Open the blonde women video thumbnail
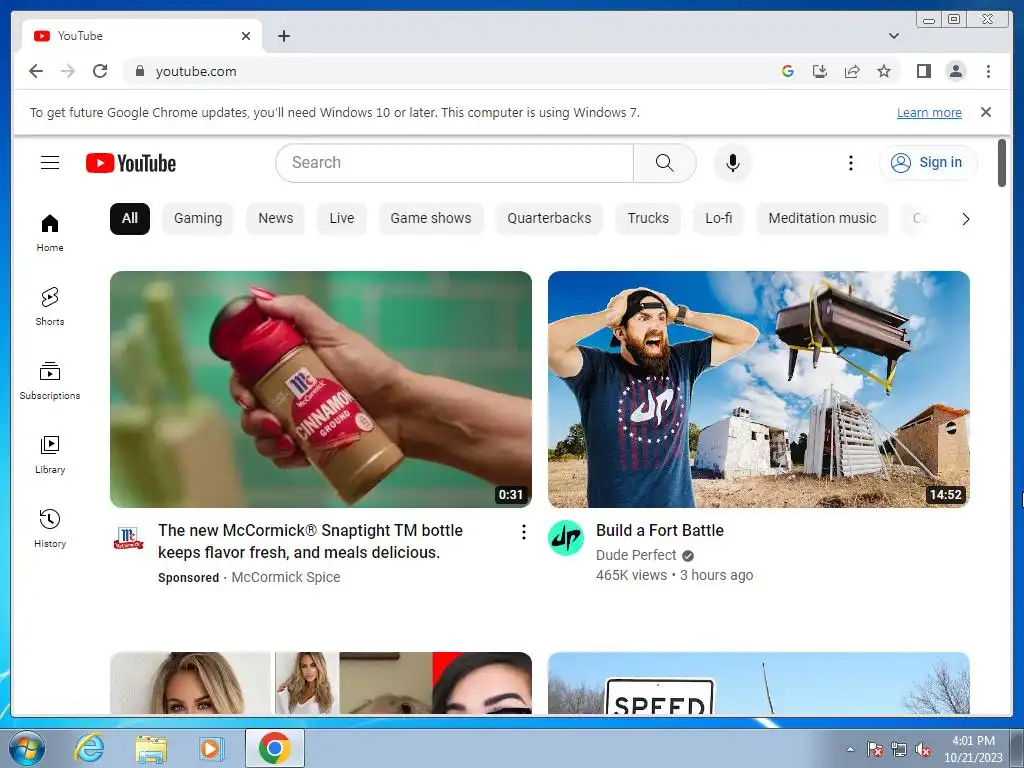Viewport: 1024px width, 768px height. (x=321, y=682)
